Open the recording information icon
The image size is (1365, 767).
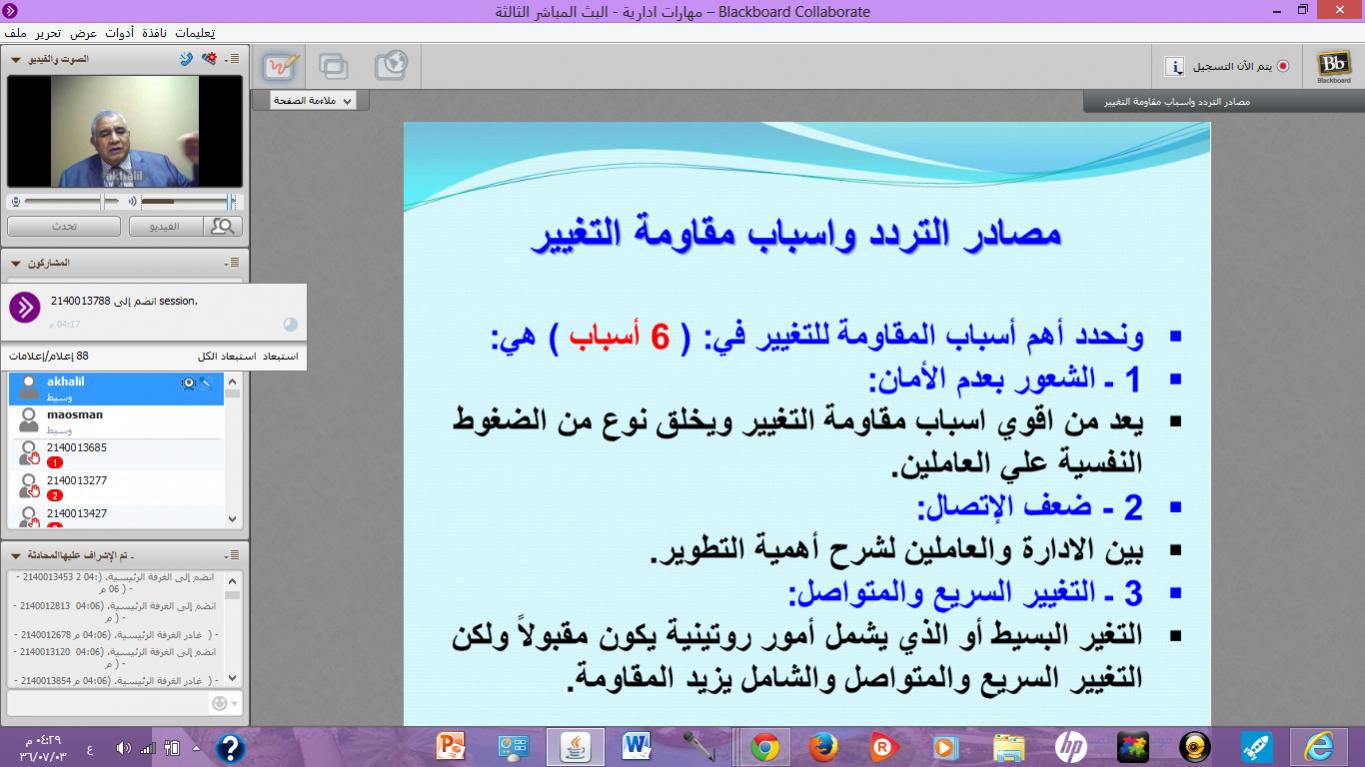[1176, 66]
